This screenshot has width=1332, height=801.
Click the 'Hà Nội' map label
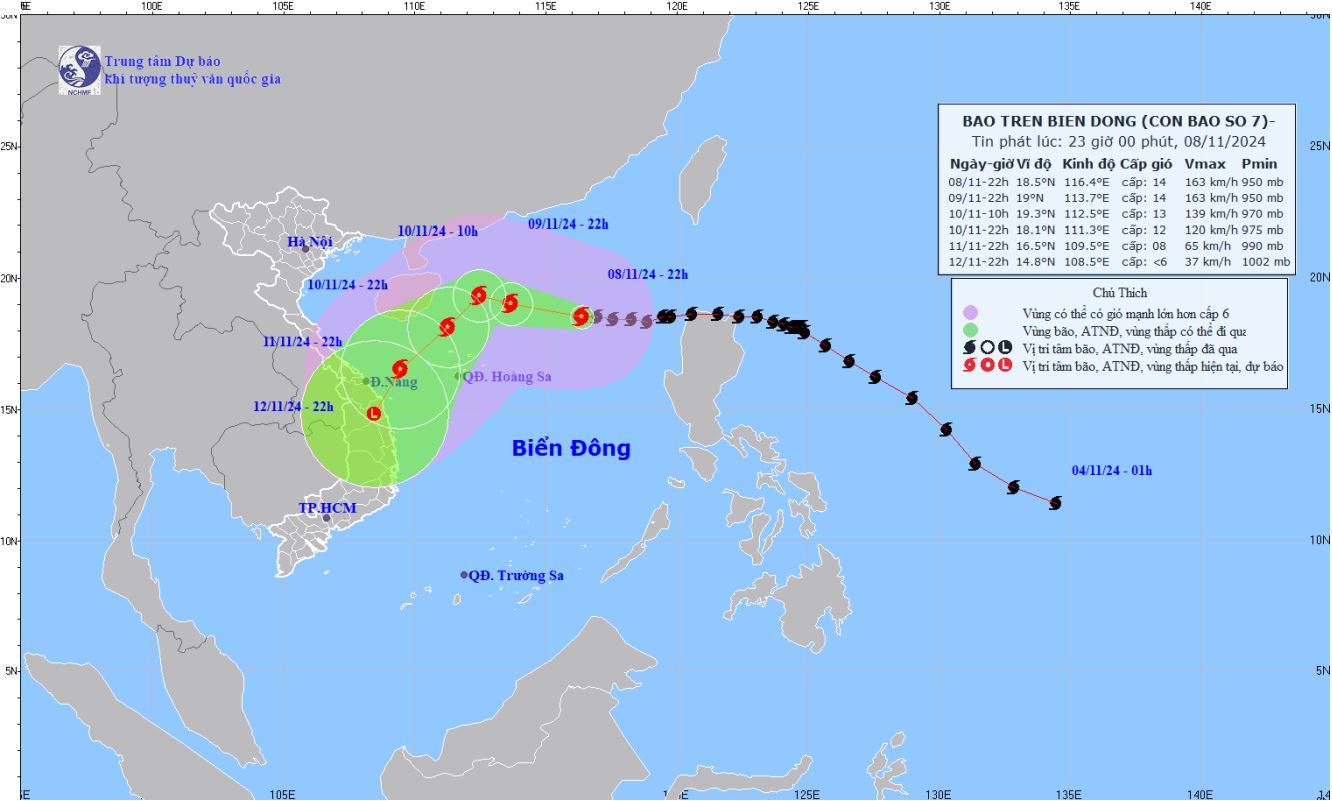click(308, 242)
